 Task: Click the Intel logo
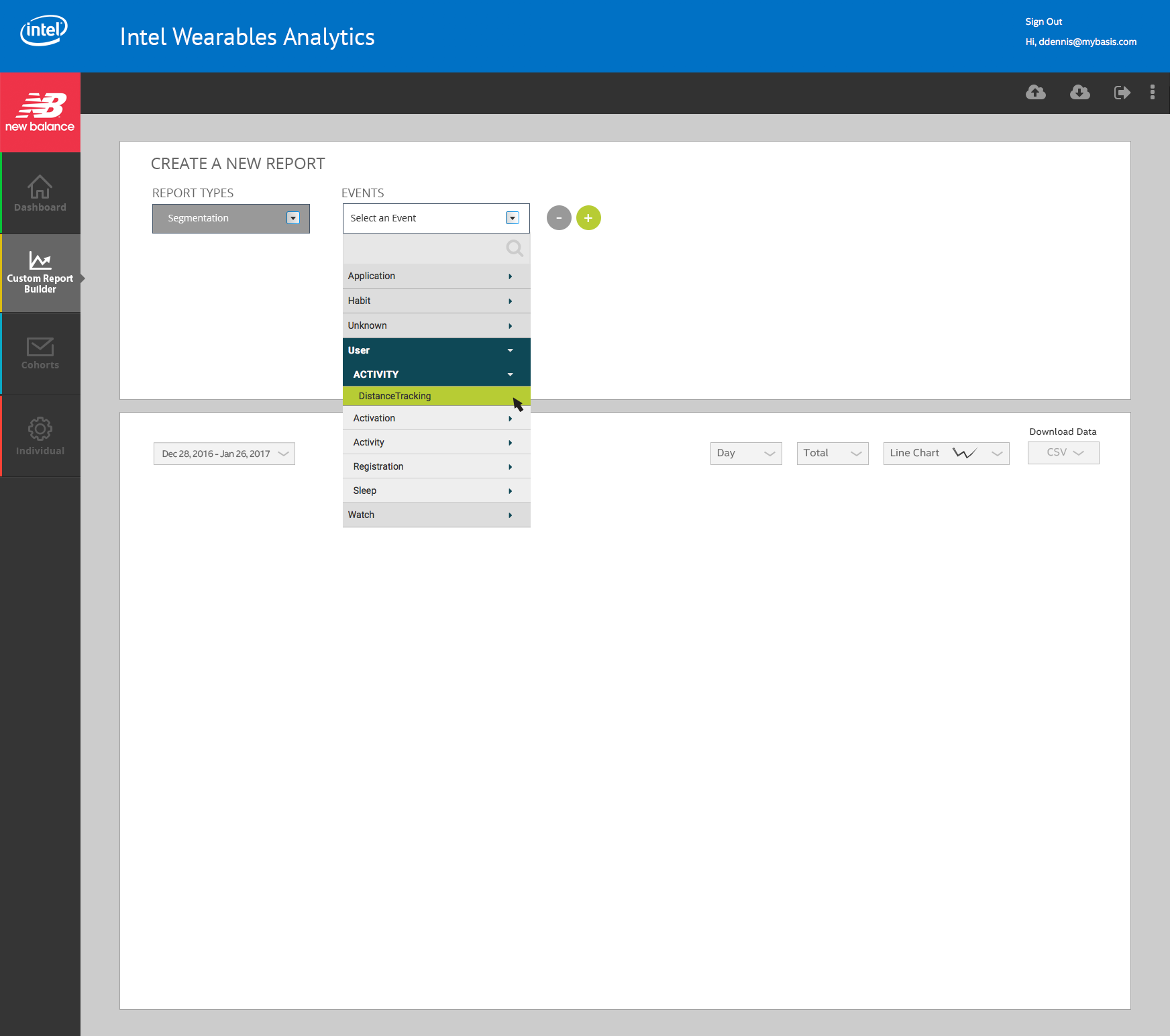coord(44,30)
